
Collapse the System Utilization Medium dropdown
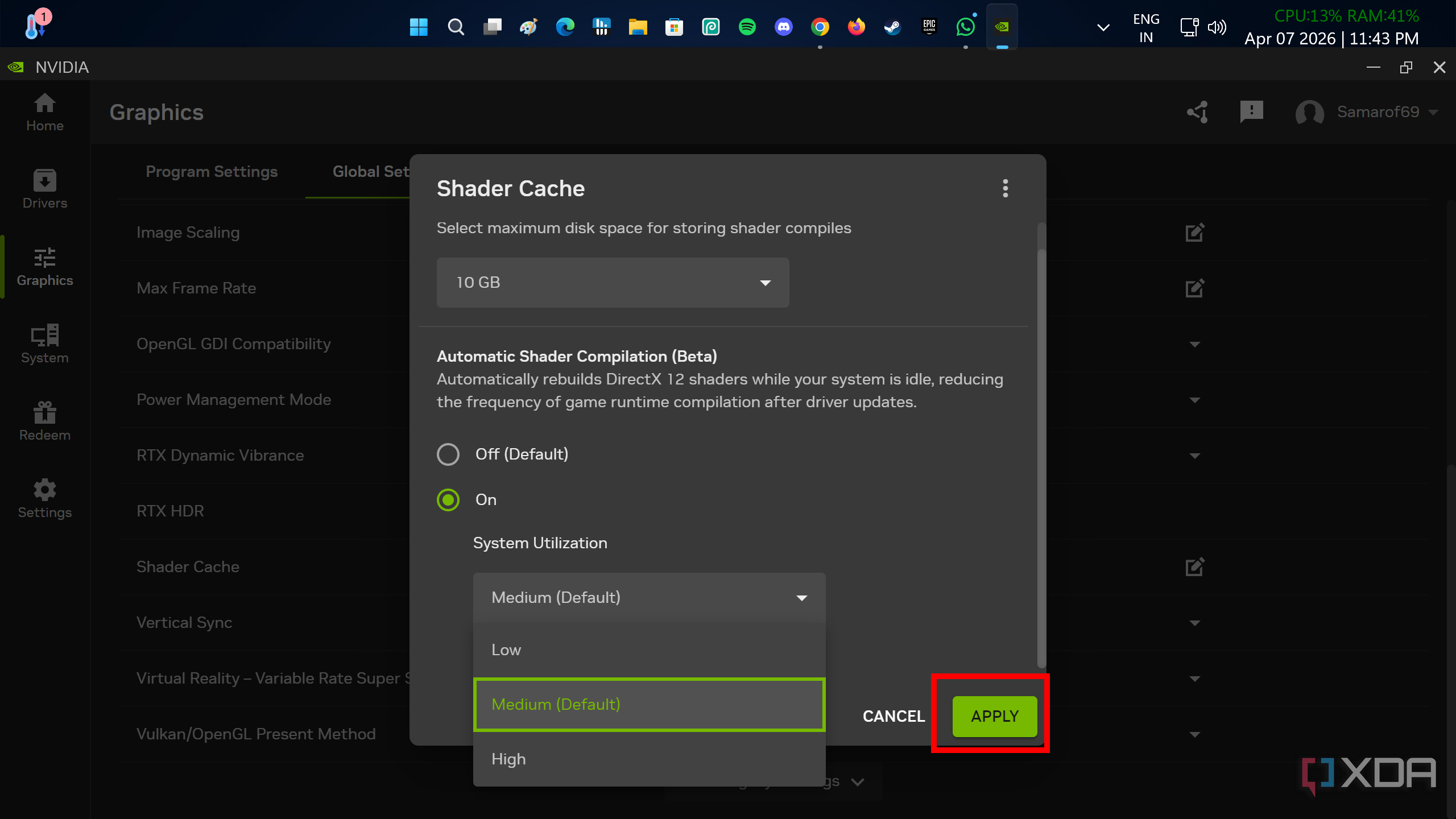point(649,598)
